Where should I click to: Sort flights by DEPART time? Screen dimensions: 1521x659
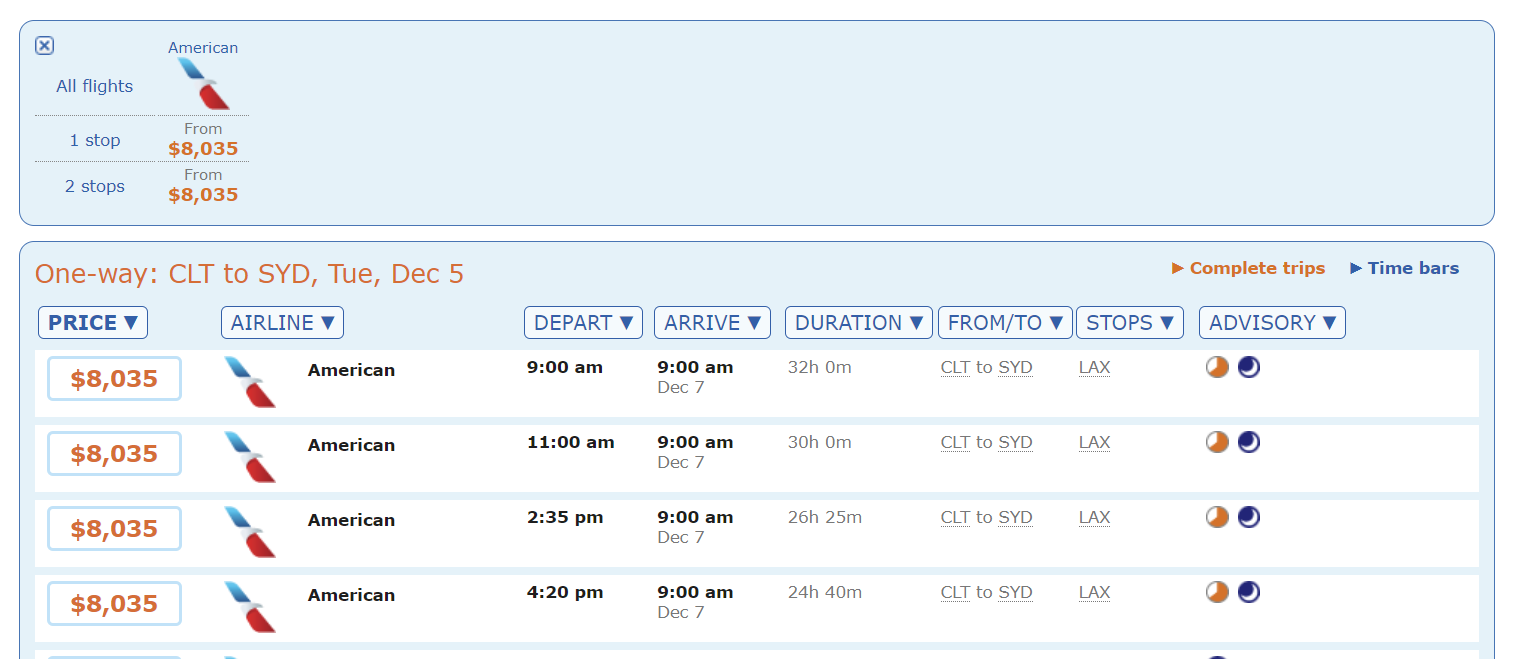(x=583, y=323)
